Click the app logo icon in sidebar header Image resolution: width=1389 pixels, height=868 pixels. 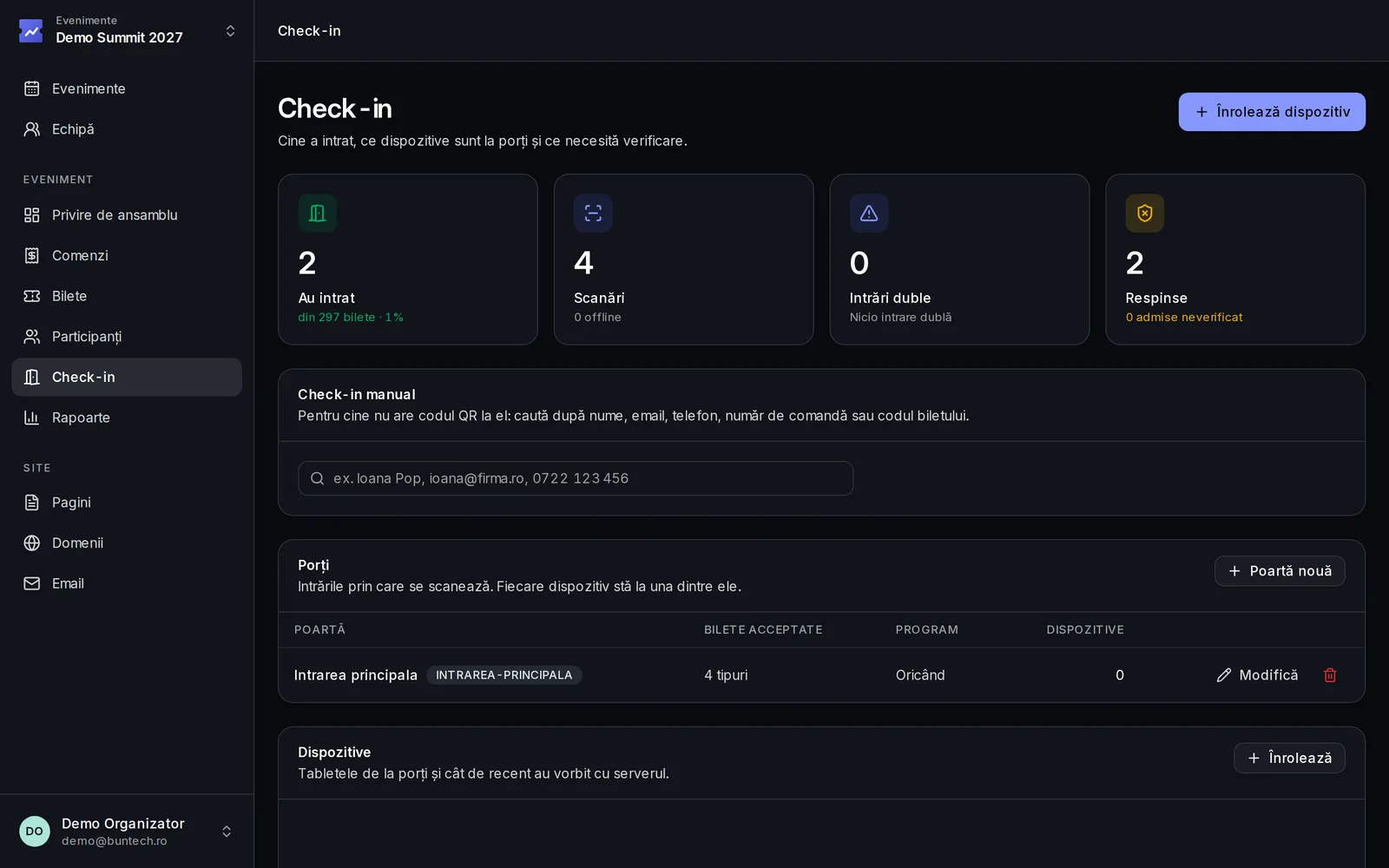[x=31, y=30]
